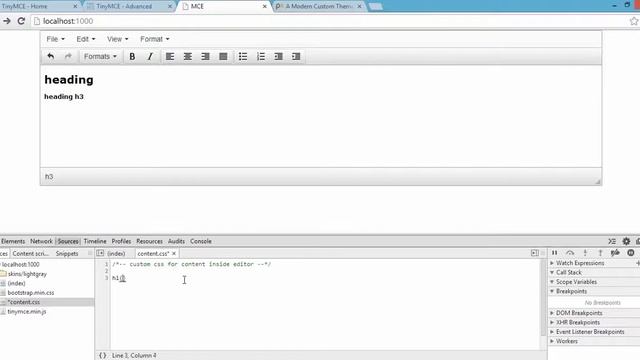Viewport: 640px width, 360px height.
Task: Open the Format menu
Action: coord(155,39)
